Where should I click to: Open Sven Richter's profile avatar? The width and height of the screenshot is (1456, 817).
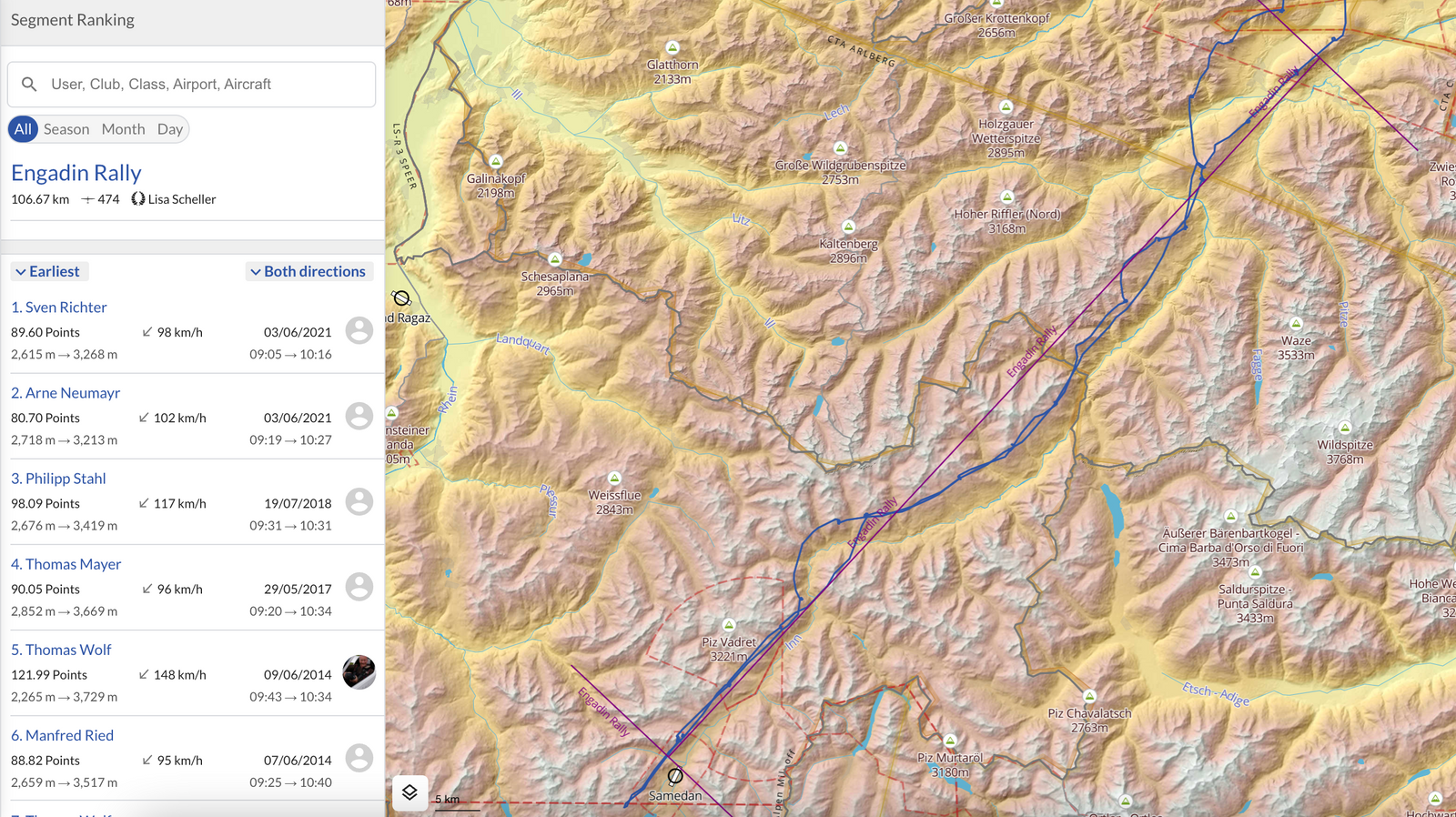coord(359,330)
